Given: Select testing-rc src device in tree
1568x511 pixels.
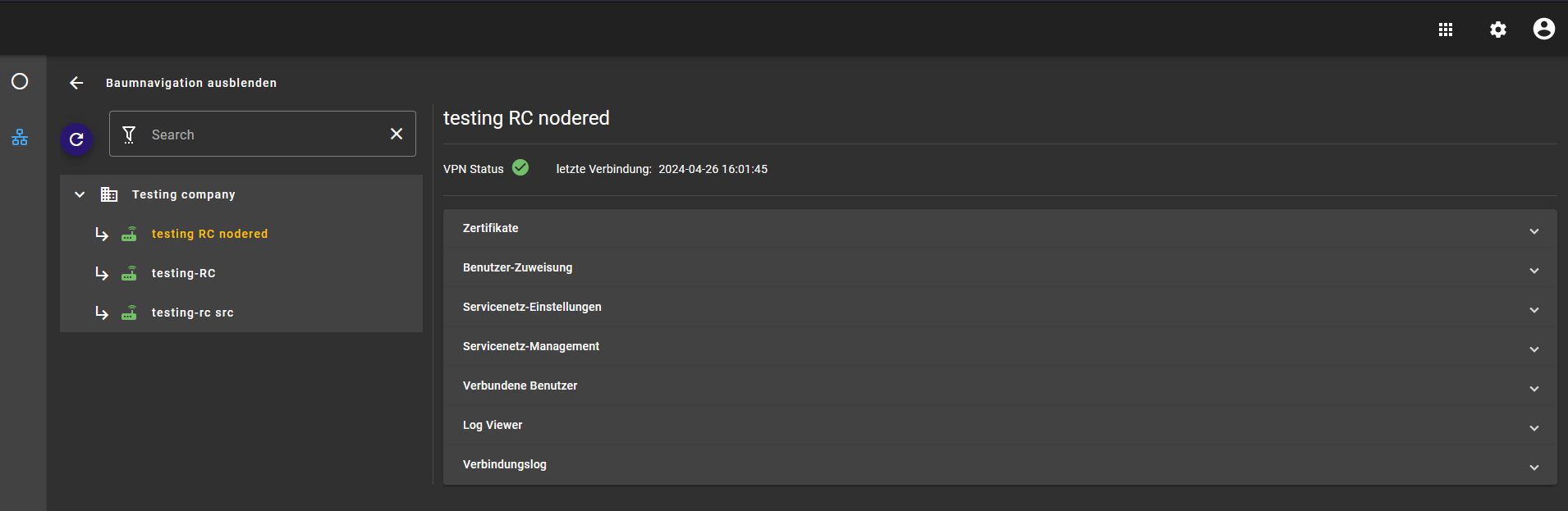Looking at the screenshot, I should click(x=192, y=313).
